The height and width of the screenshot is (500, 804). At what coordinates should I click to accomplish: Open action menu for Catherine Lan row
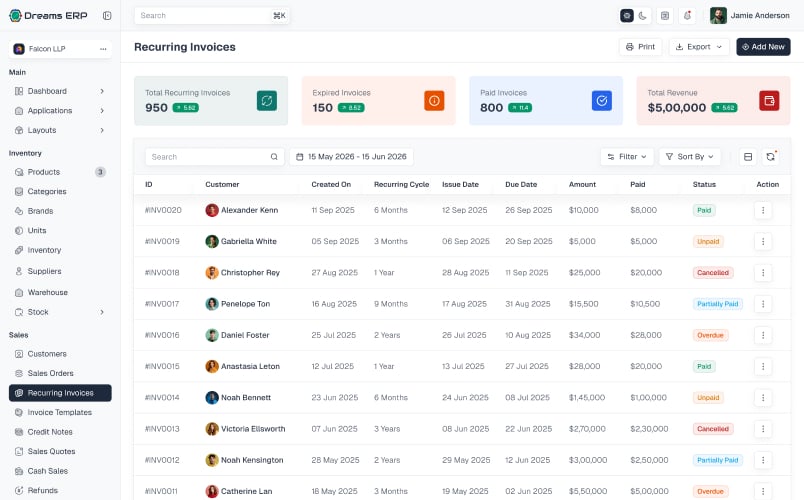pos(763,491)
